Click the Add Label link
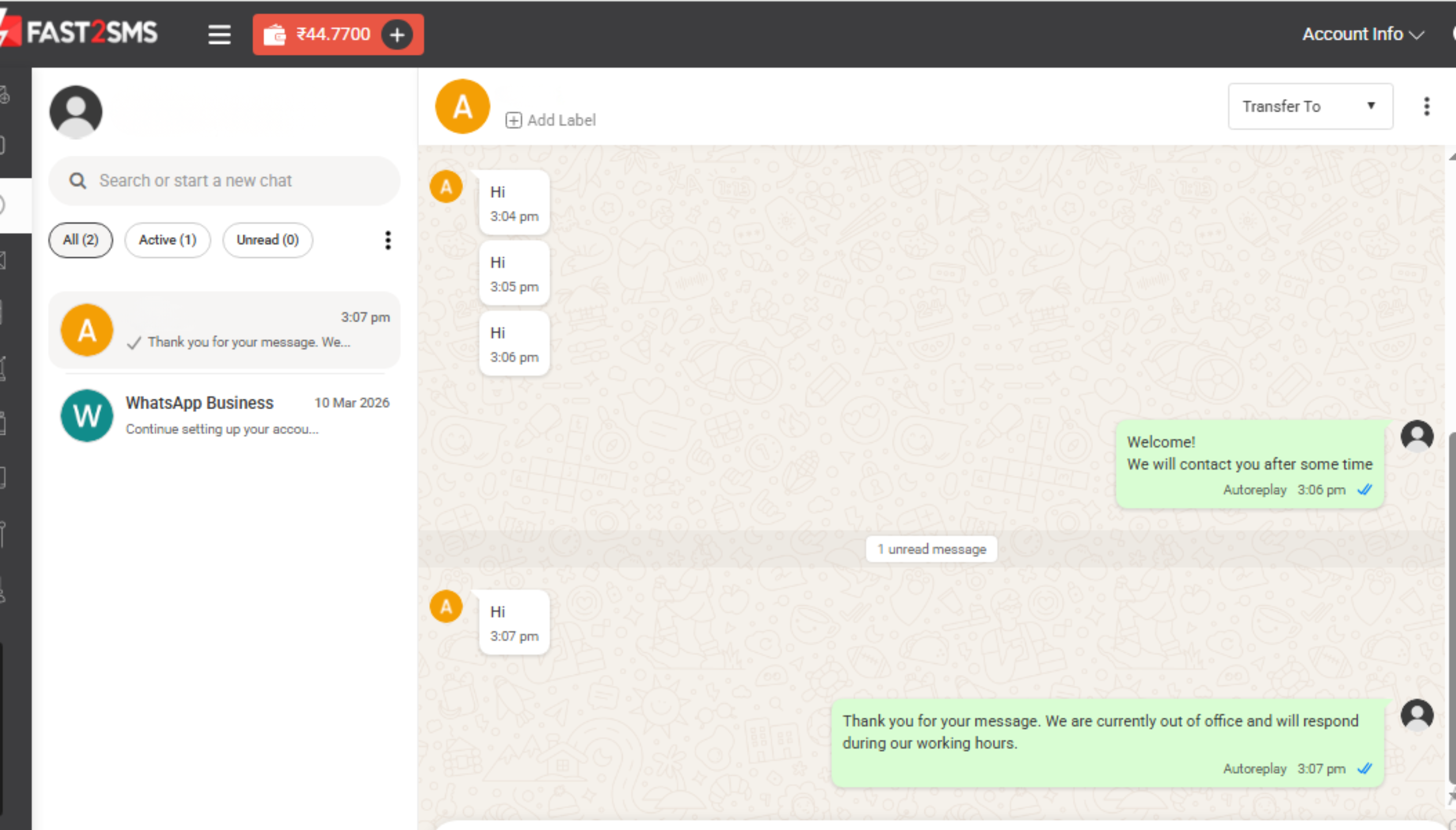 click(561, 120)
